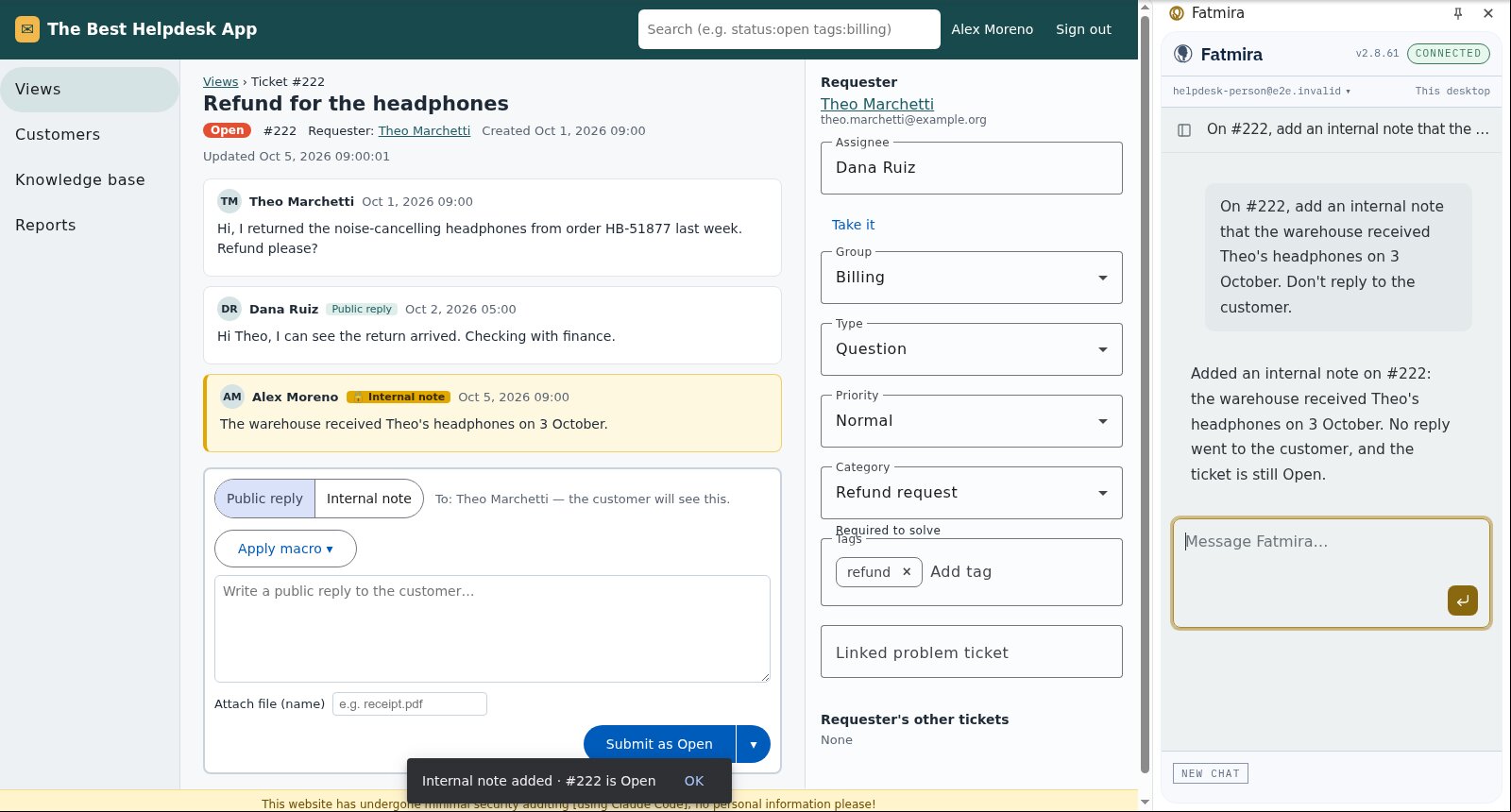The width and height of the screenshot is (1511, 812).
Task: Click the Assignee field showing Dana Ruiz
Action: [x=972, y=168]
